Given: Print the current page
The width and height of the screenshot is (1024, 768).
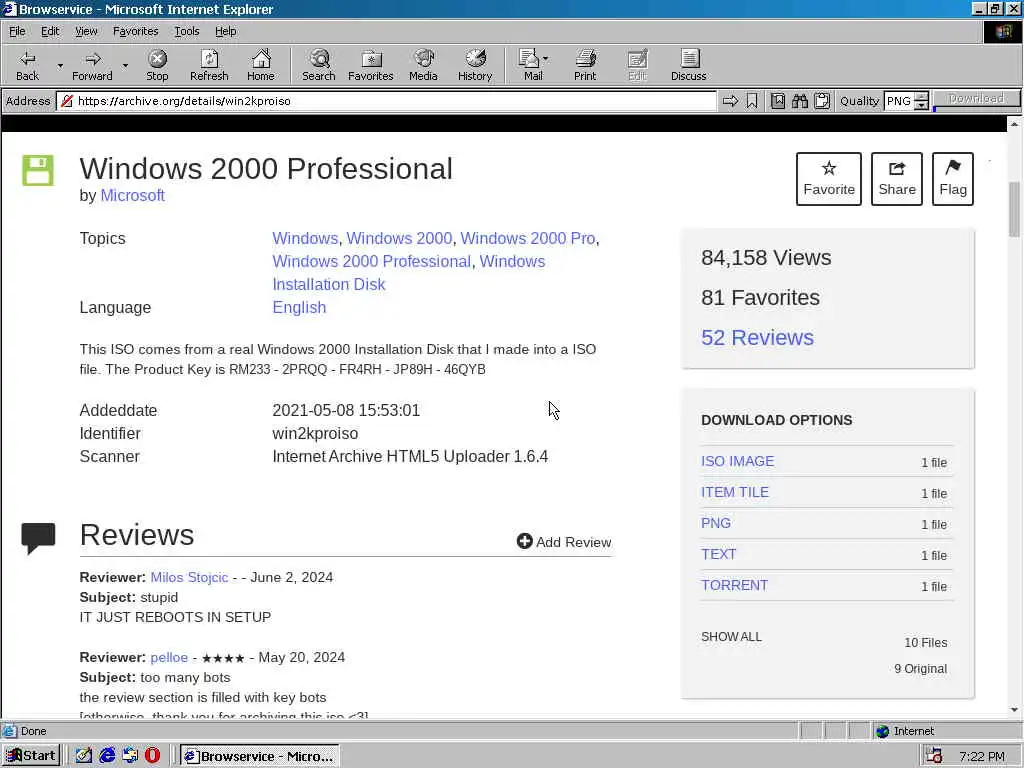Looking at the screenshot, I should click(585, 65).
